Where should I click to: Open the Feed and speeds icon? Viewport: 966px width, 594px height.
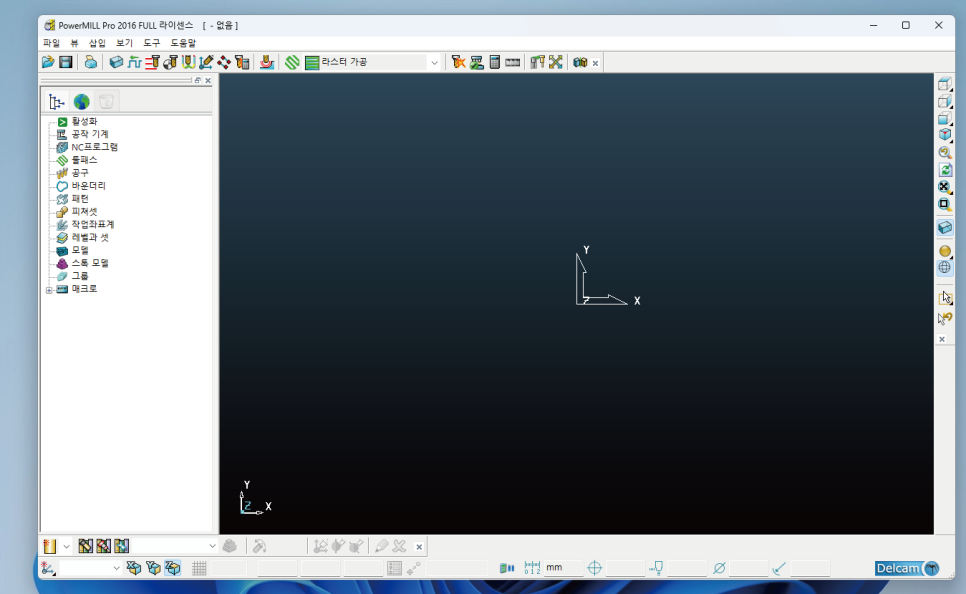coord(134,62)
